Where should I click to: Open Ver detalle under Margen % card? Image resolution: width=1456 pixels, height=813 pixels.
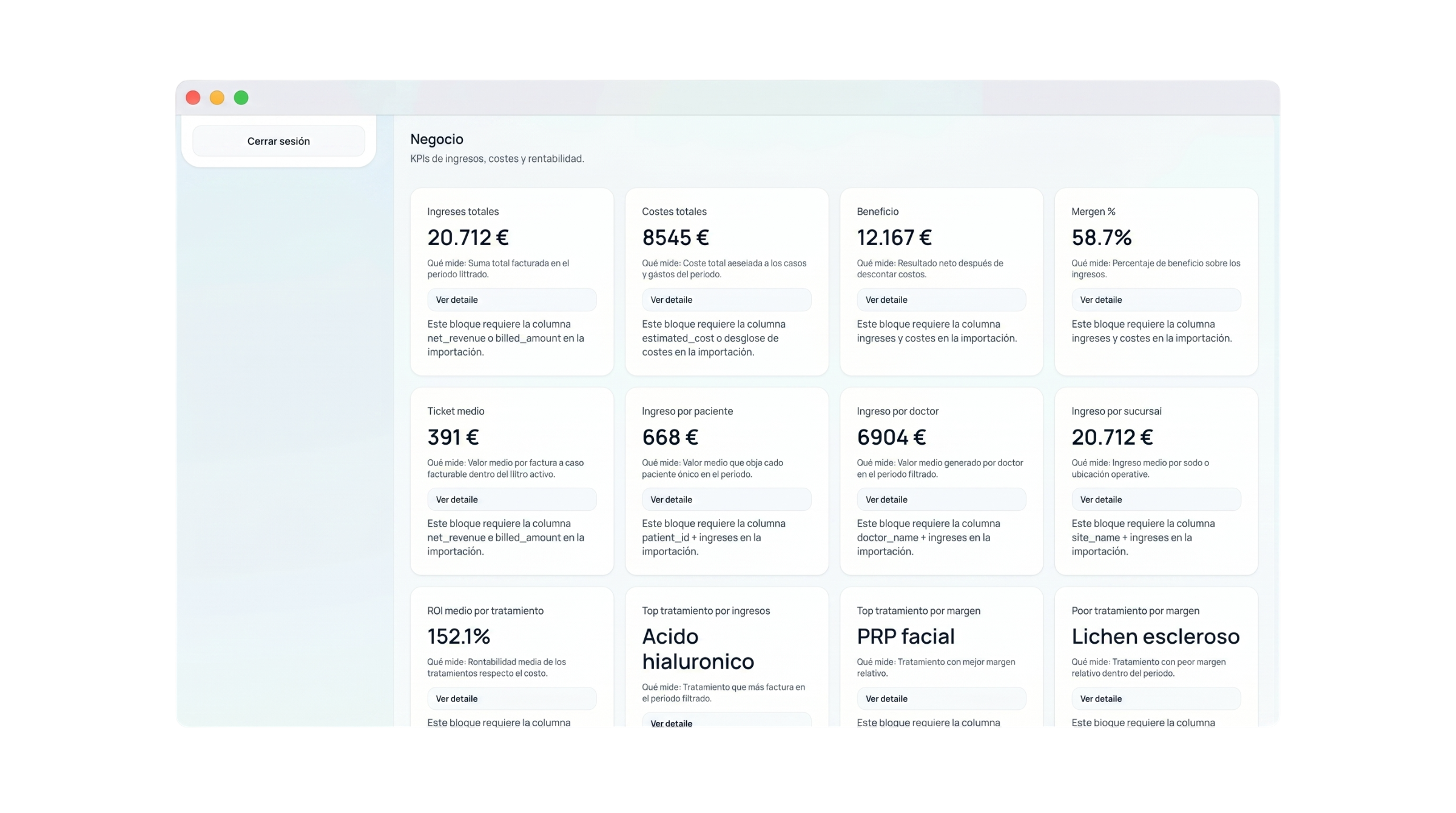(x=1156, y=300)
